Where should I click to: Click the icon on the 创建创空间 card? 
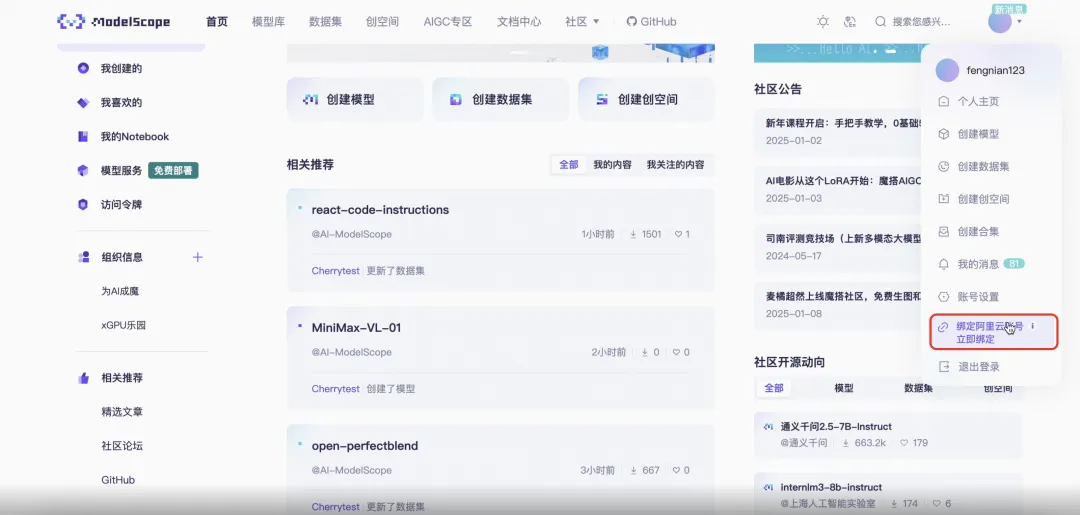(x=602, y=100)
